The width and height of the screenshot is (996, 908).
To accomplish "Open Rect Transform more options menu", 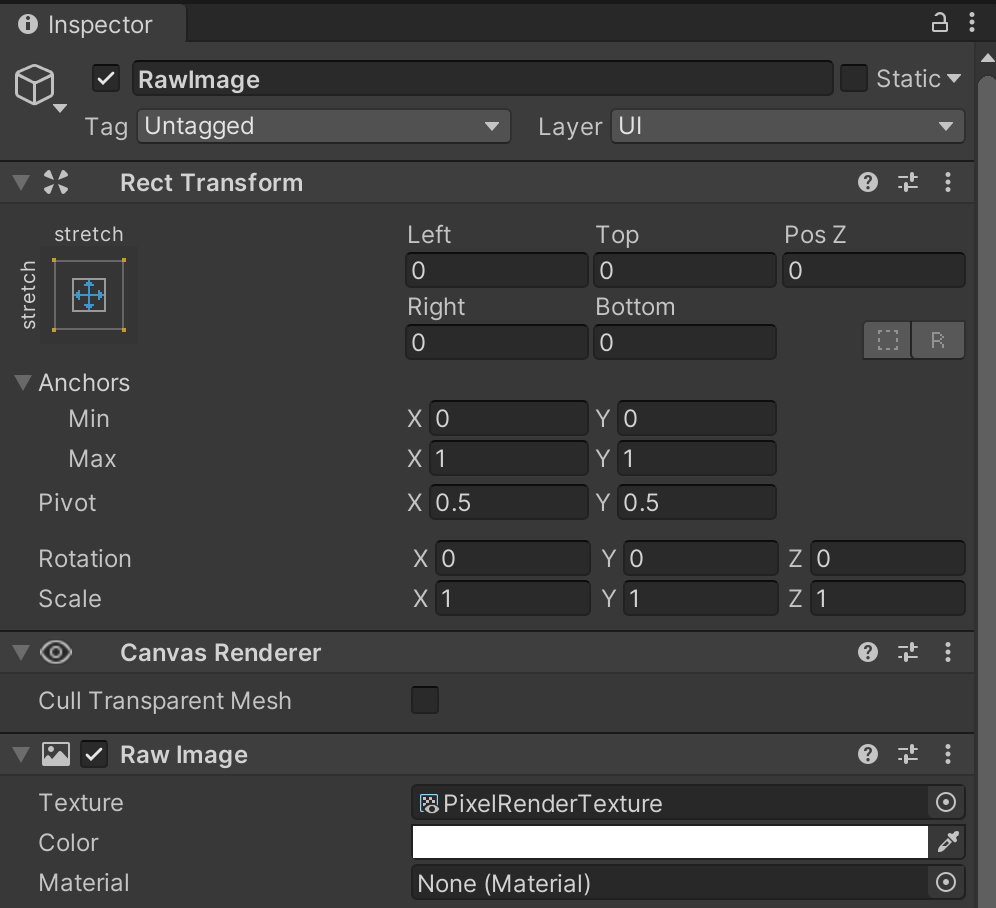I will (x=948, y=182).
